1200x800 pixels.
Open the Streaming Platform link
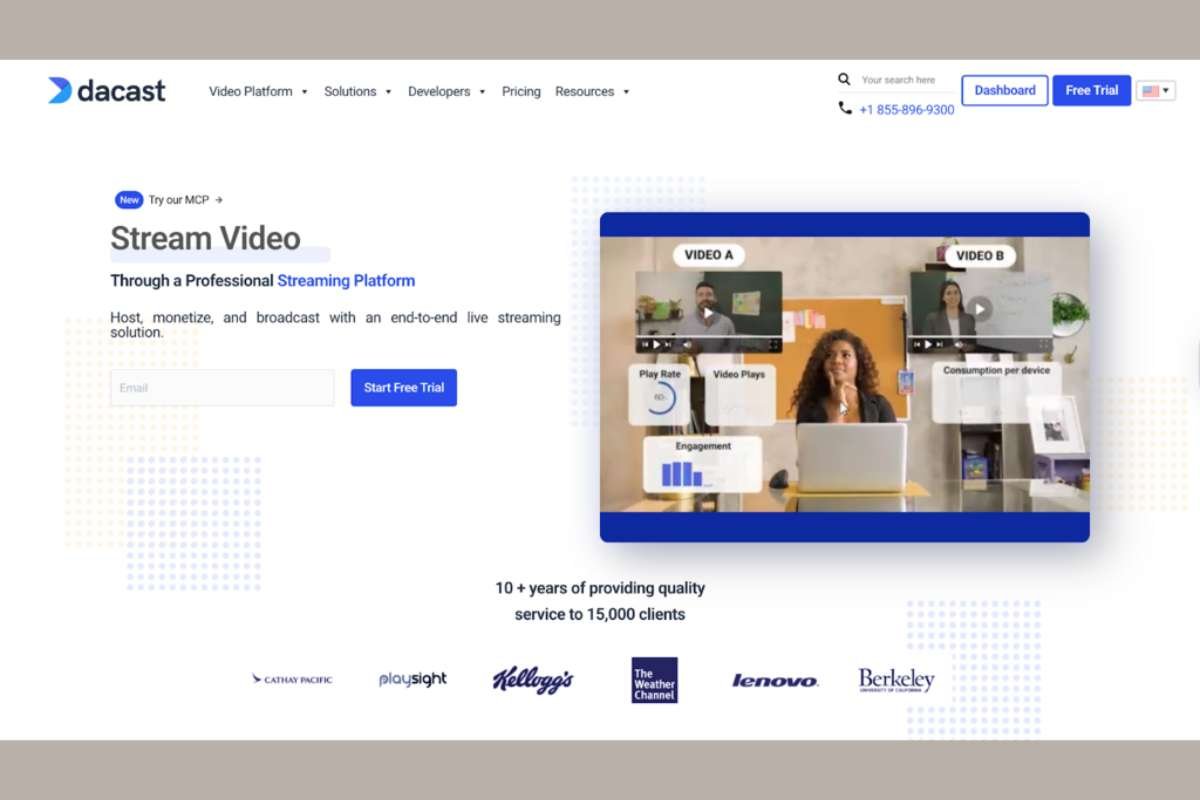(346, 281)
